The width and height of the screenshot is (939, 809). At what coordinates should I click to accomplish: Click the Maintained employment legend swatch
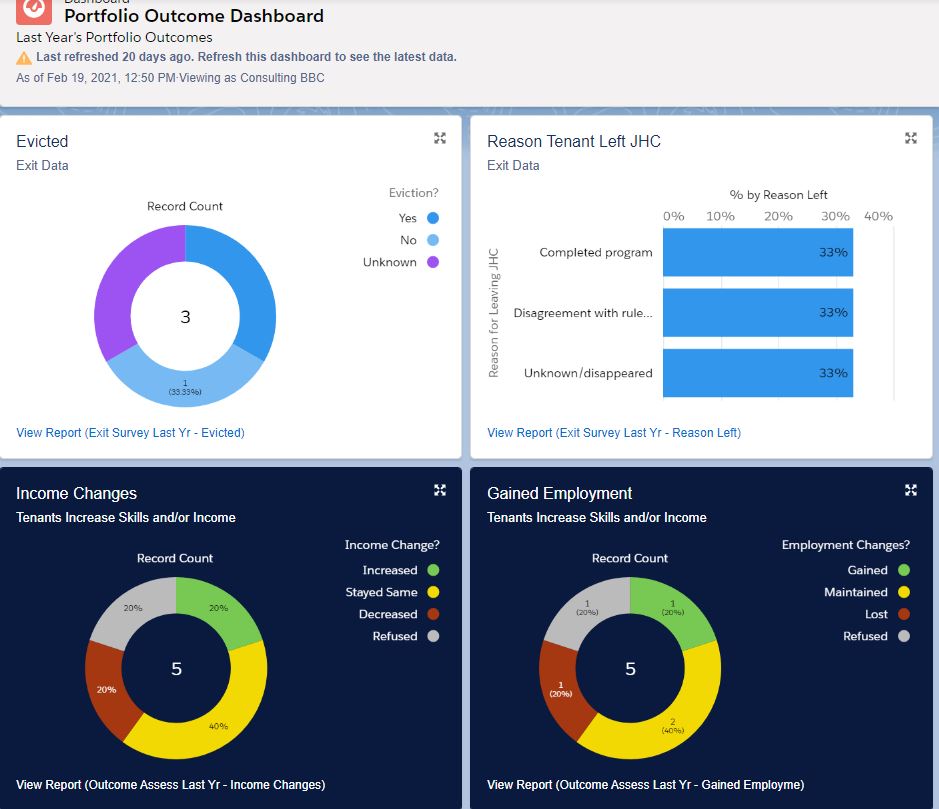pyautogui.click(x=904, y=592)
